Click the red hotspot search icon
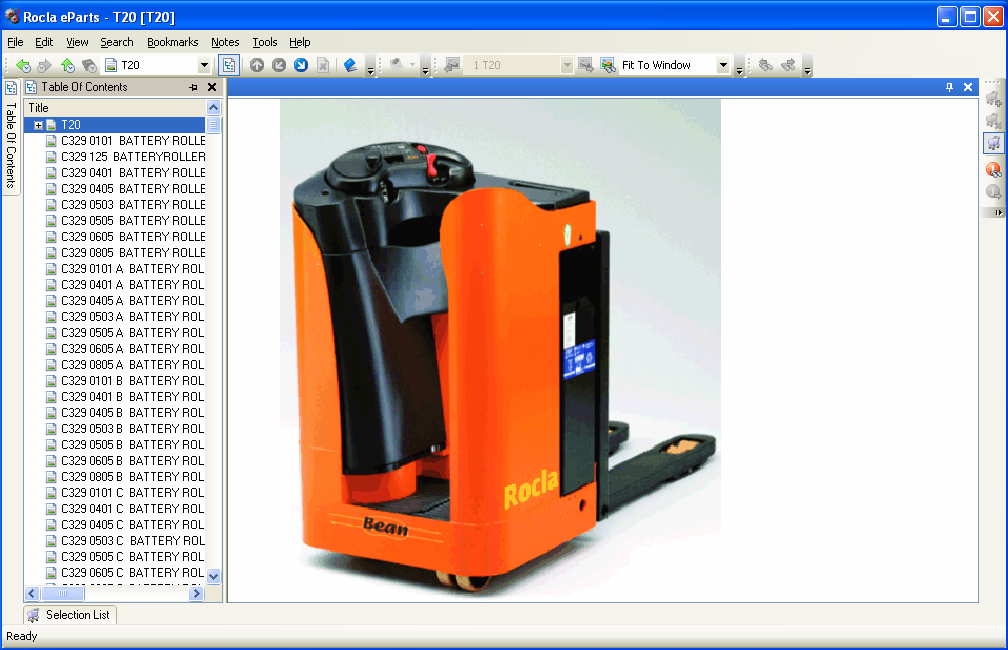The height and width of the screenshot is (650, 1008). [994, 170]
